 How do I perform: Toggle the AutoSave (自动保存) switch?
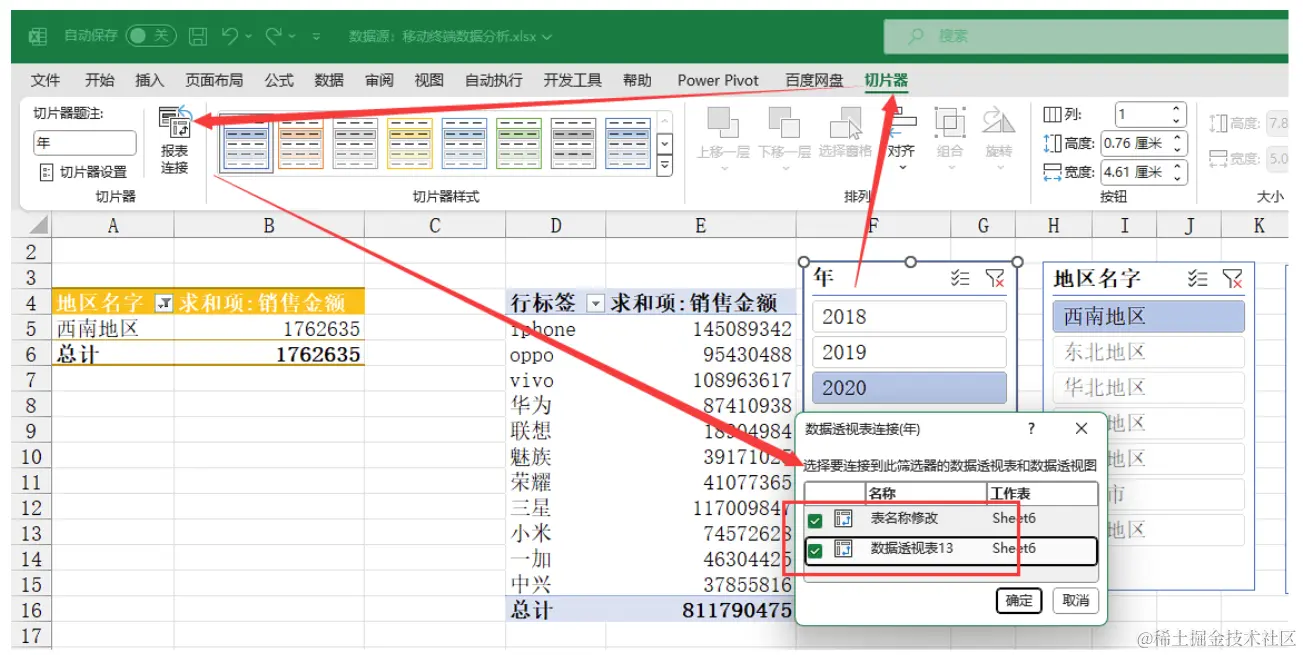(151, 36)
